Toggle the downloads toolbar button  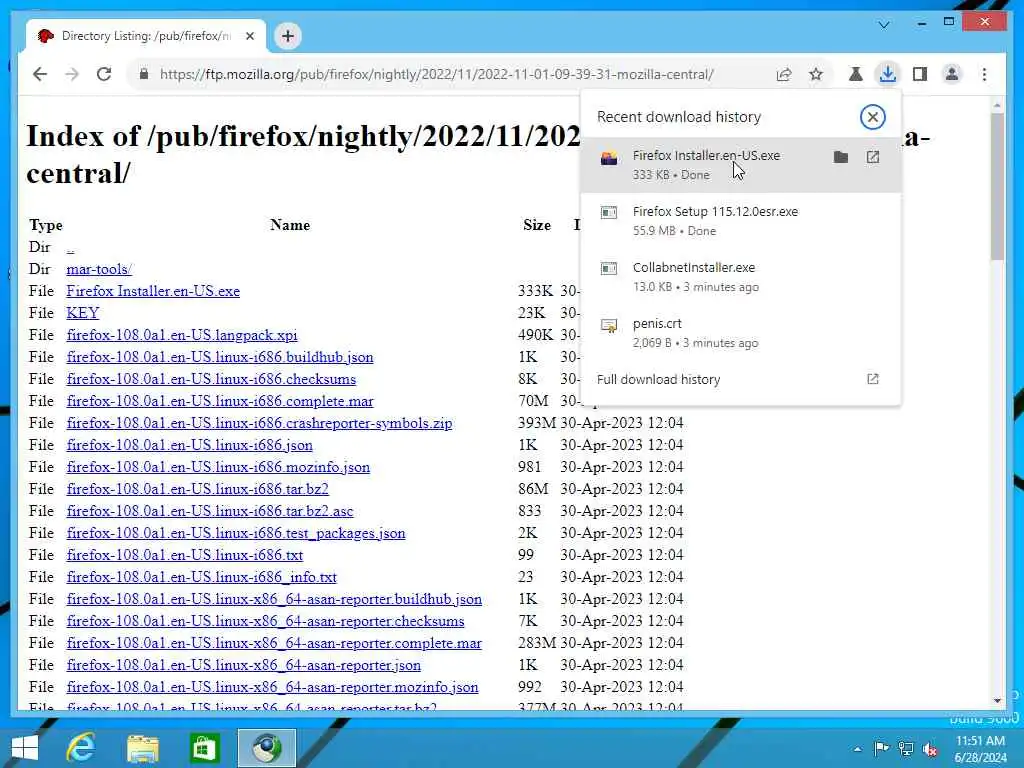click(888, 74)
